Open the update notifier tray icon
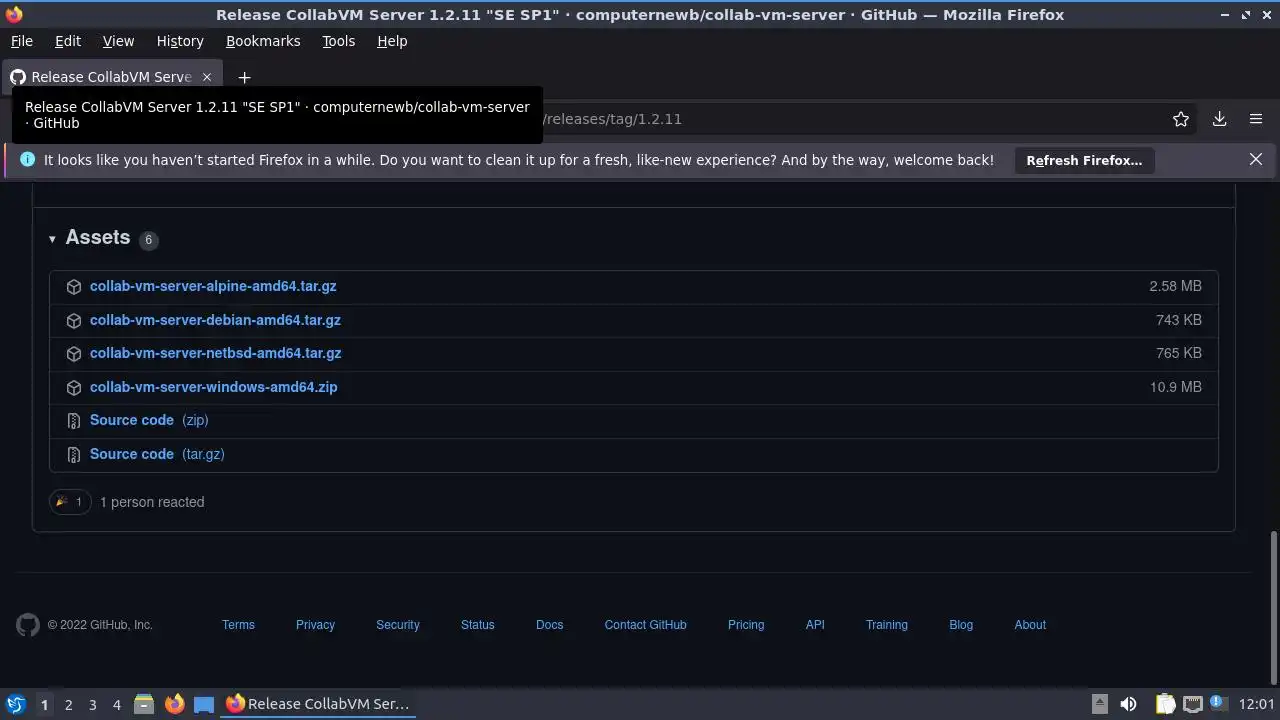The width and height of the screenshot is (1280, 720). [1219, 703]
